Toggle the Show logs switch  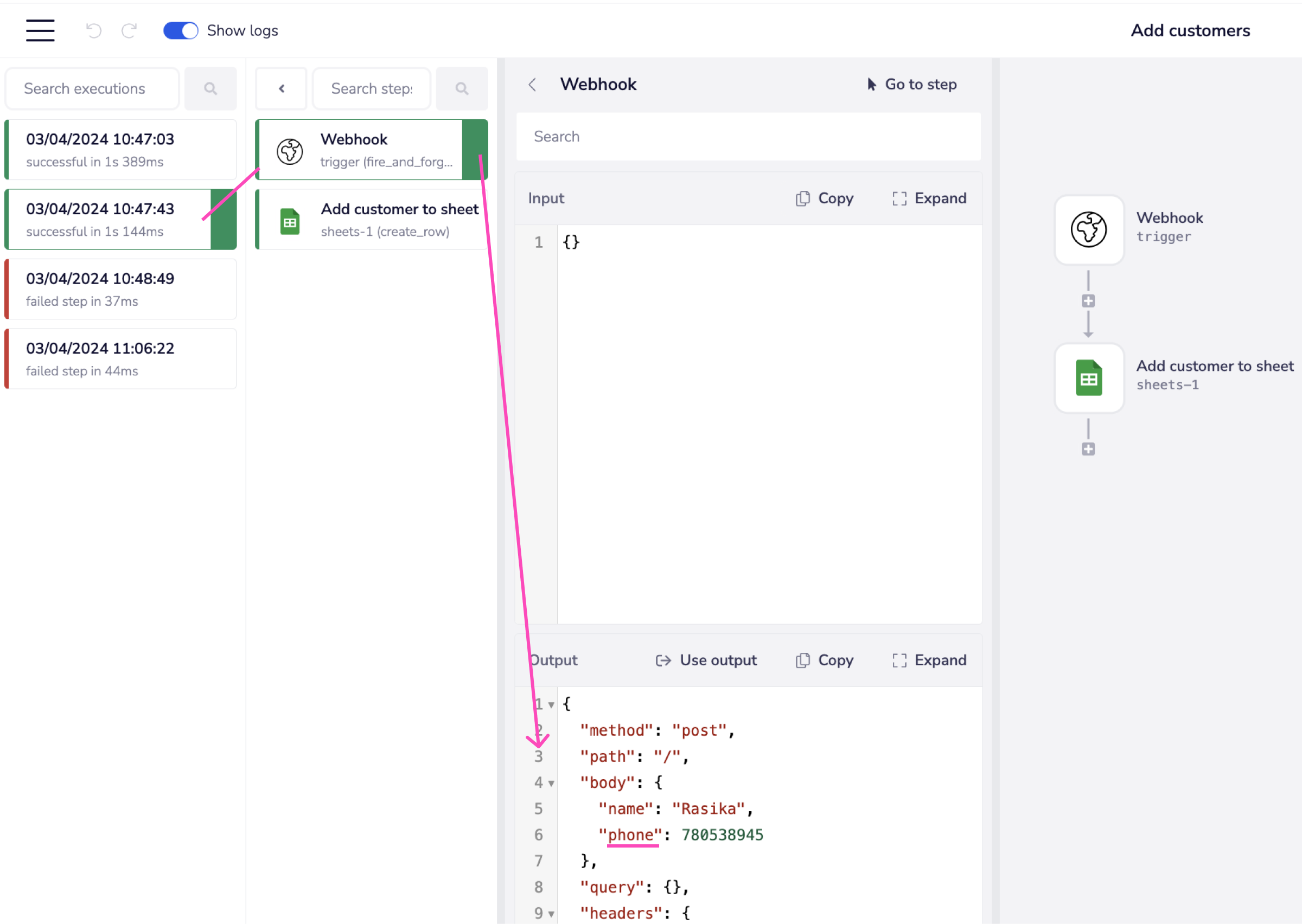pos(181,30)
